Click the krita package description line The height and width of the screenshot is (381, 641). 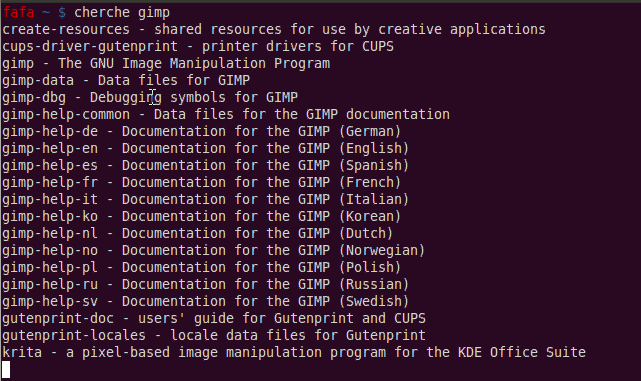point(294,352)
